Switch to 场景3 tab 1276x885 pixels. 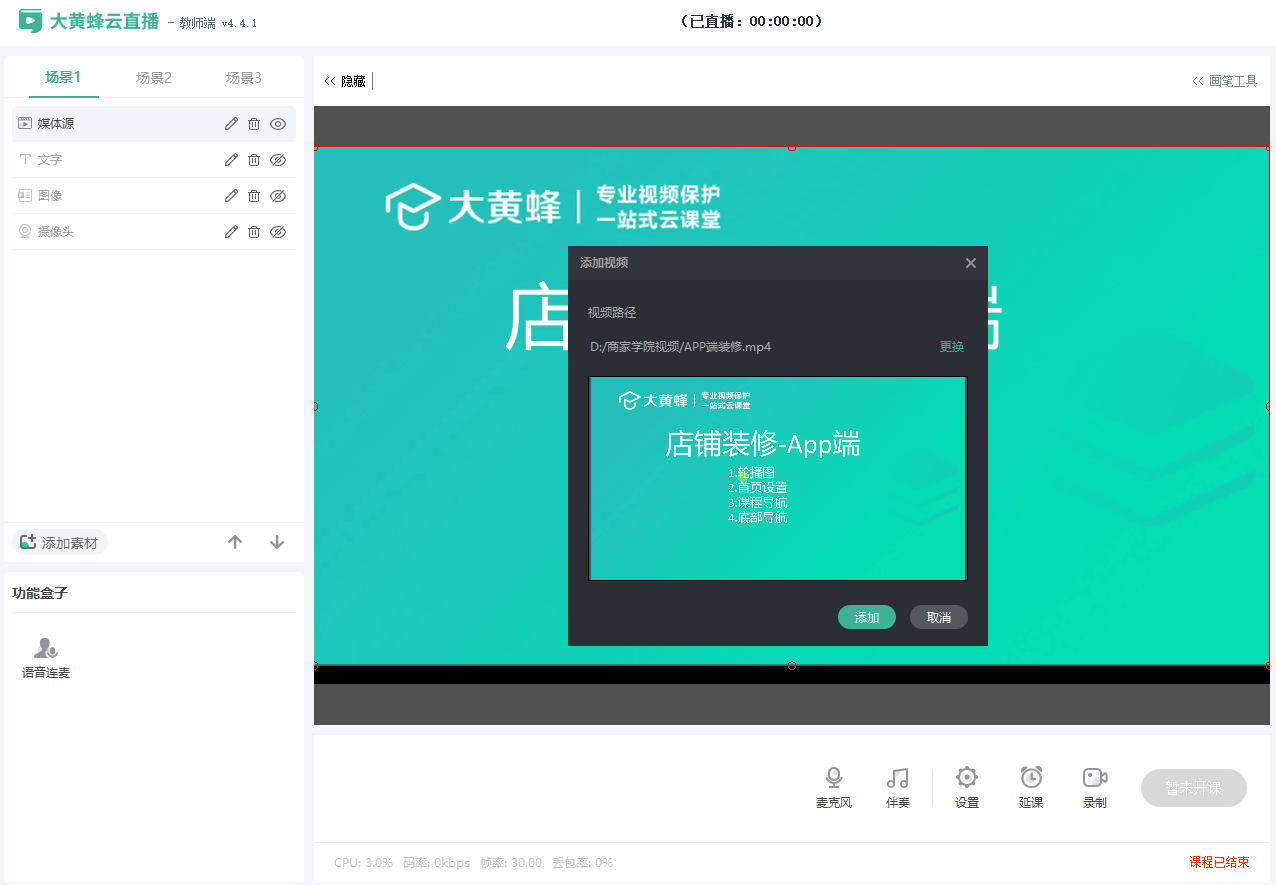[x=244, y=77]
